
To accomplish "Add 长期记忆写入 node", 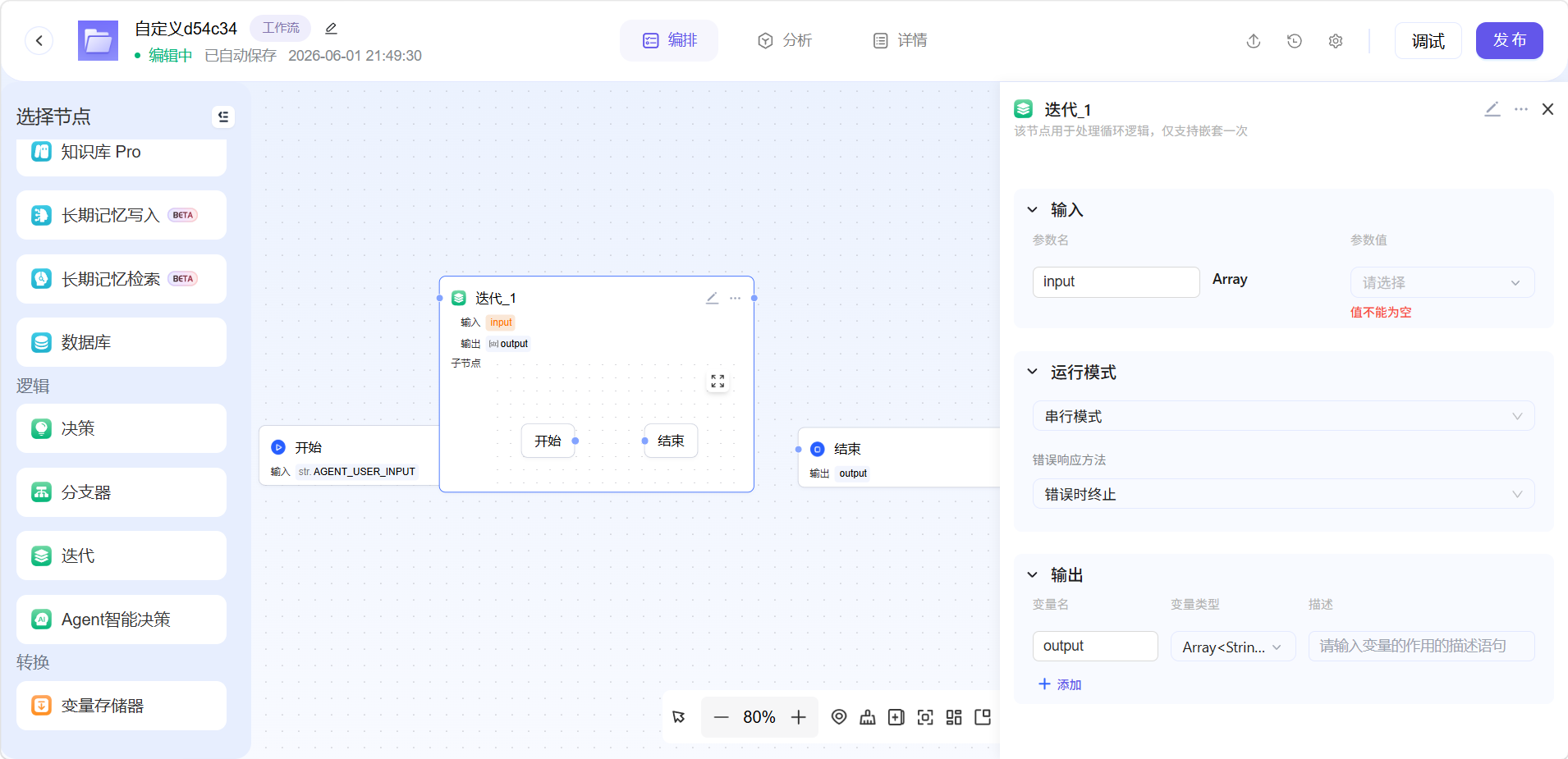I will (x=121, y=215).
